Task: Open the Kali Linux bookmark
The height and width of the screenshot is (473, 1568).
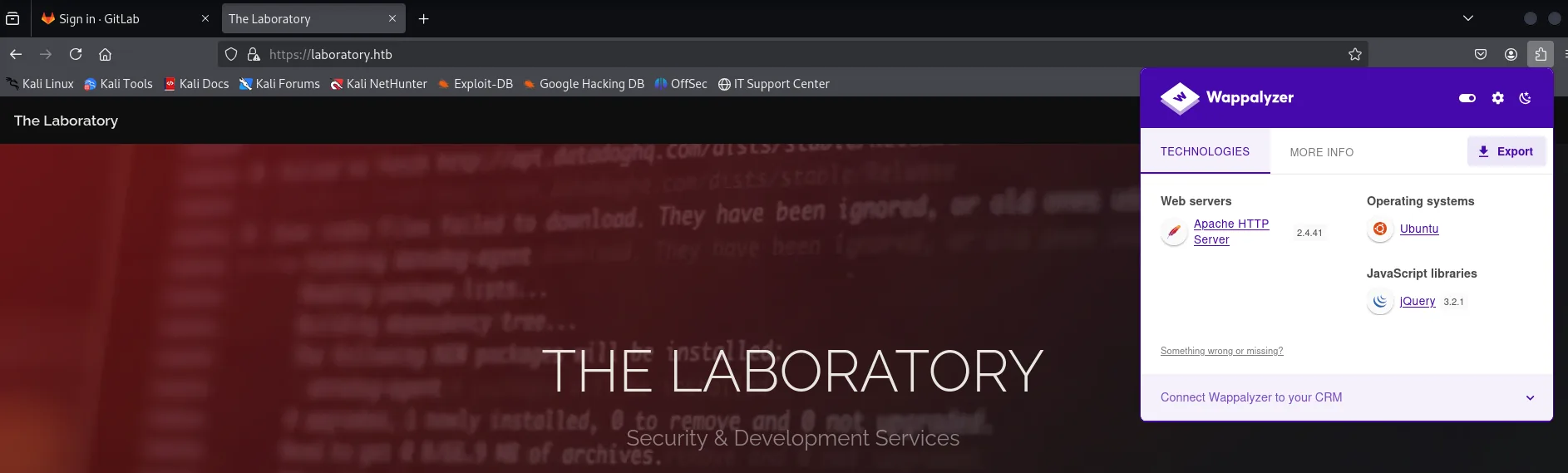Action: click(40, 84)
